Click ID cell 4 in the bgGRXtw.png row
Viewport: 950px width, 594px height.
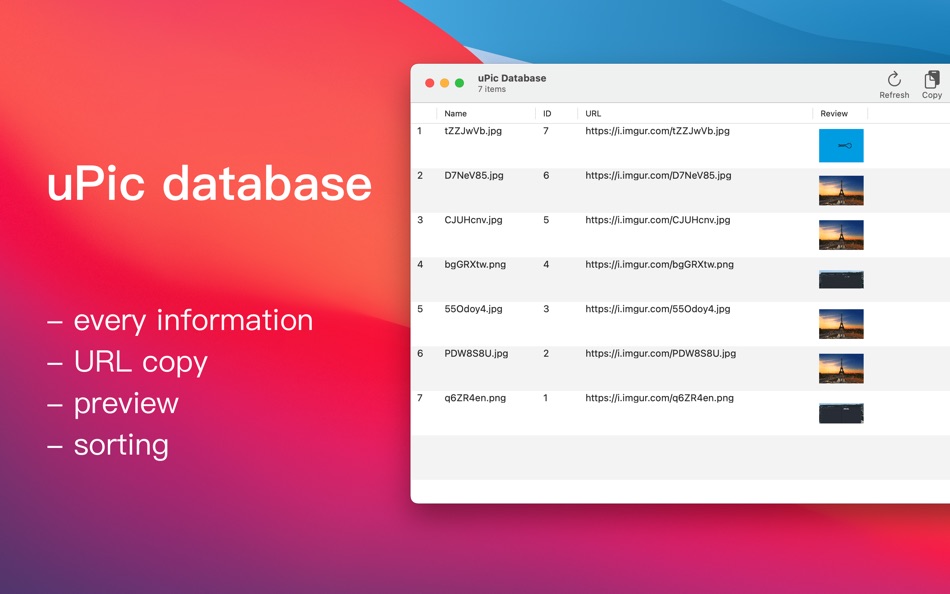[546, 264]
